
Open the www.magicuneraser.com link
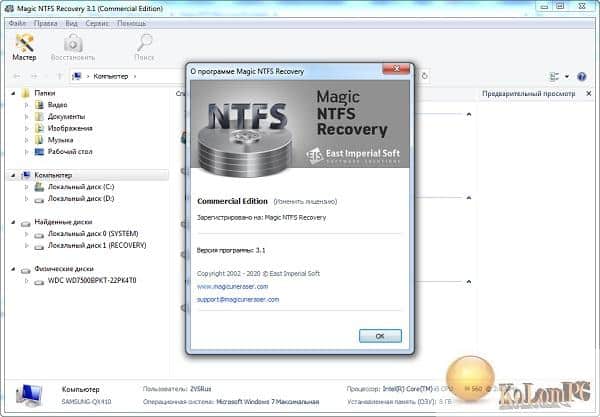click(232, 287)
